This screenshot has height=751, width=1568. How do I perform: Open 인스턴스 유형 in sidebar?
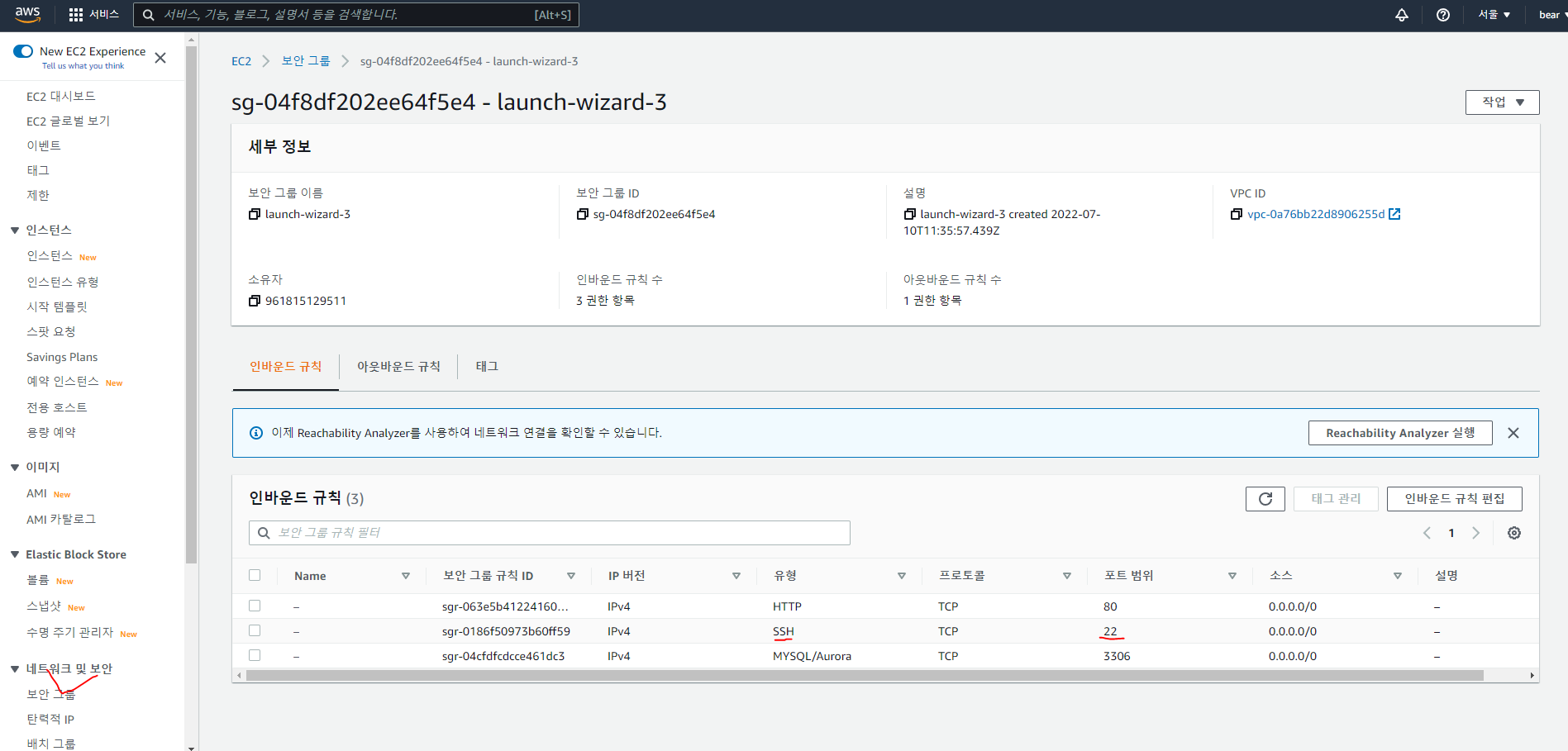click(x=63, y=283)
